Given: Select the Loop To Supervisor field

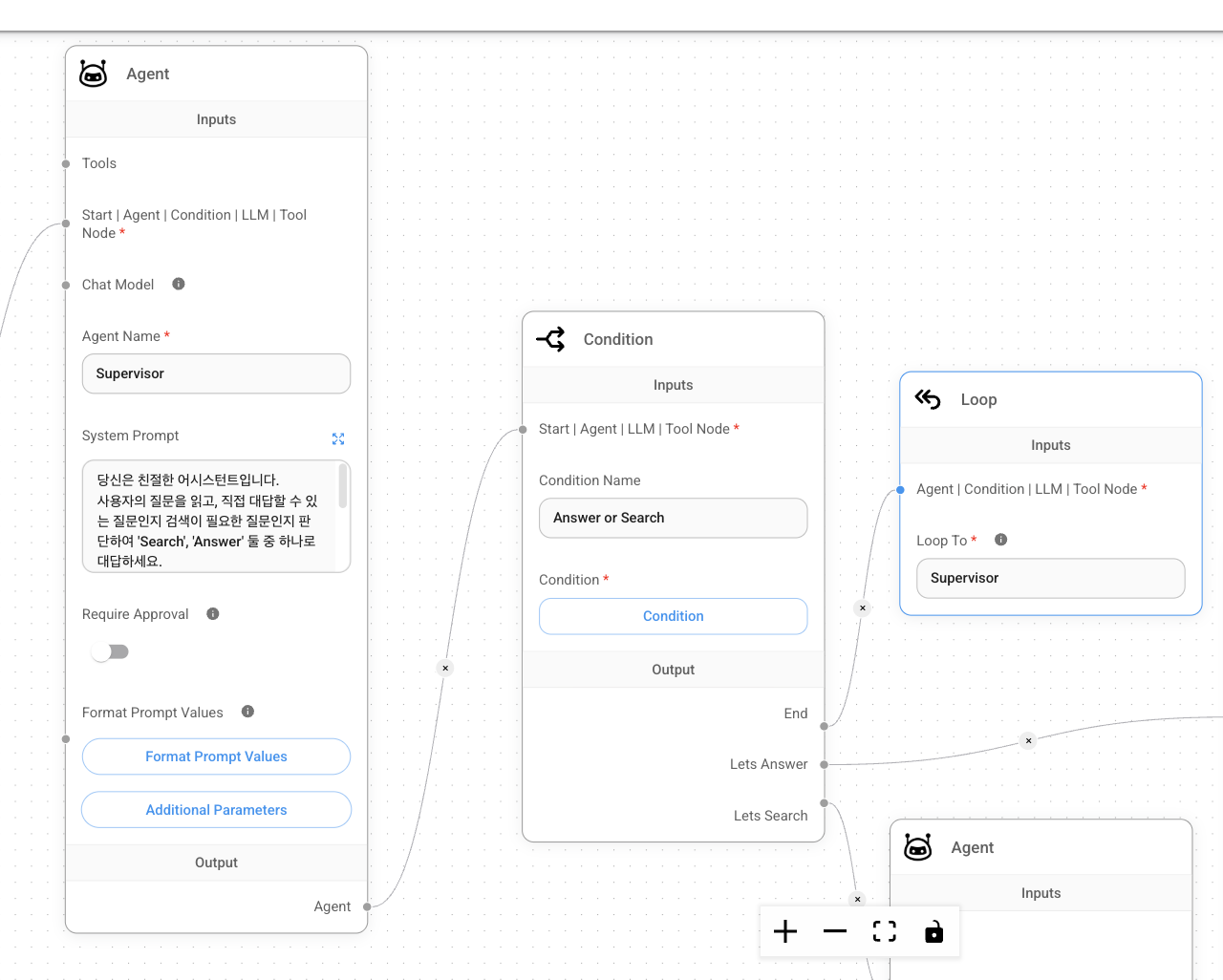Looking at the screenshot, I should 1050,578.
